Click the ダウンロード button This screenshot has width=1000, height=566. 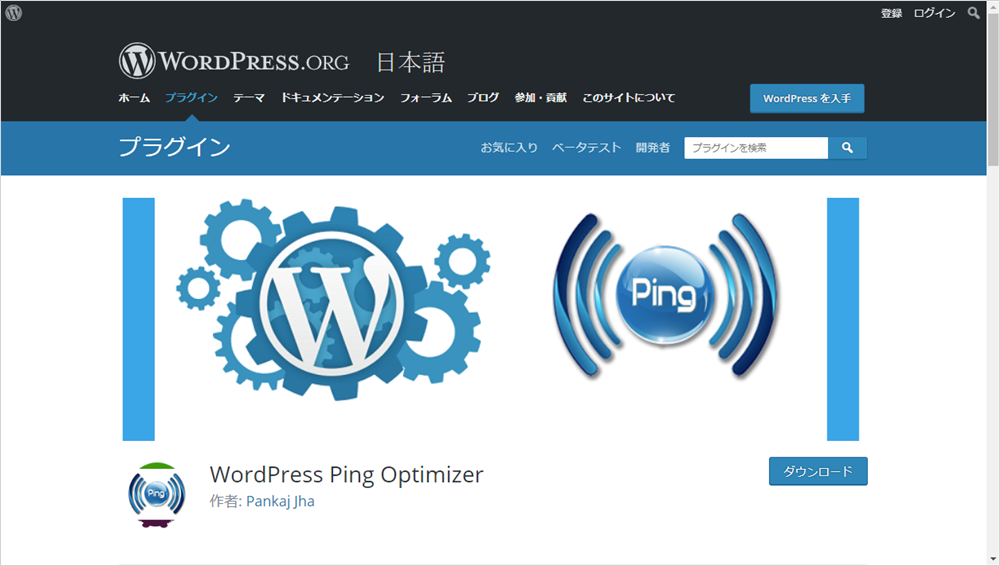pyautogui.click(x=818, y=472)
